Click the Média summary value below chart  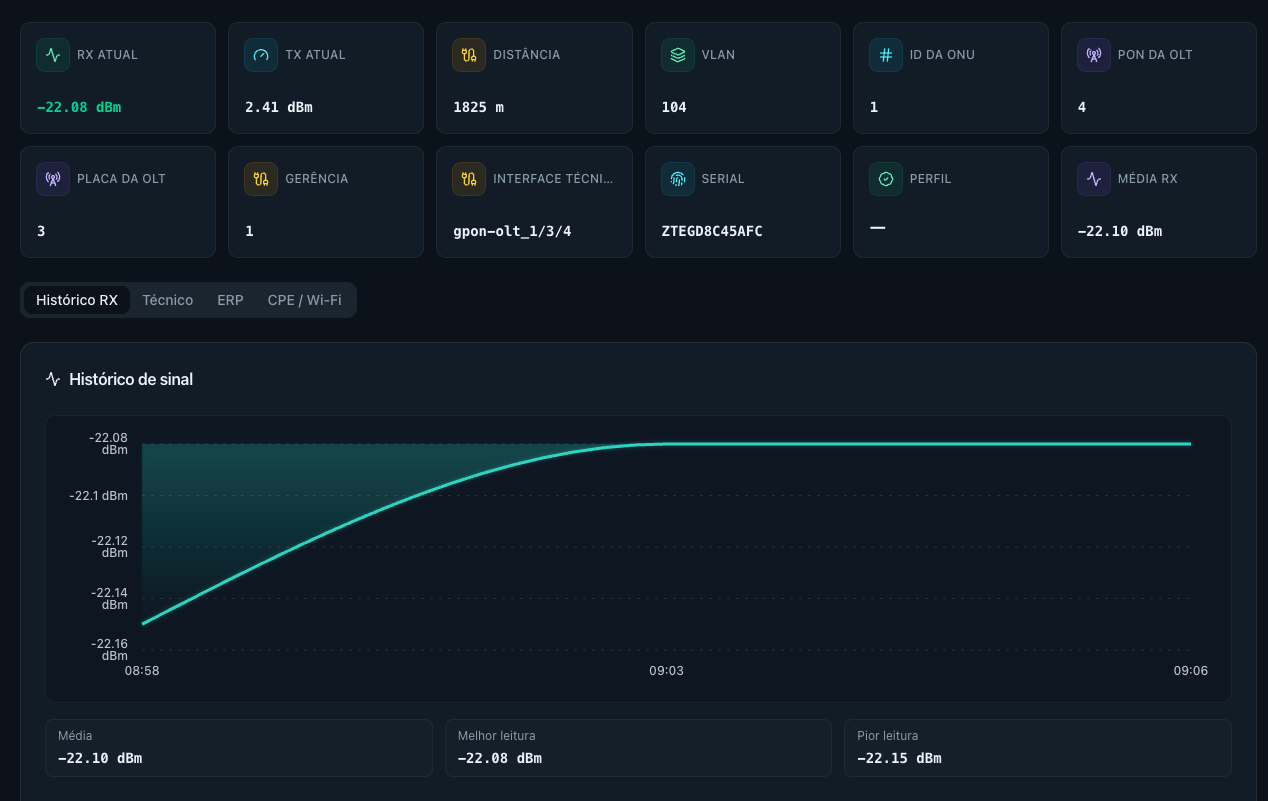coord(100,758)
